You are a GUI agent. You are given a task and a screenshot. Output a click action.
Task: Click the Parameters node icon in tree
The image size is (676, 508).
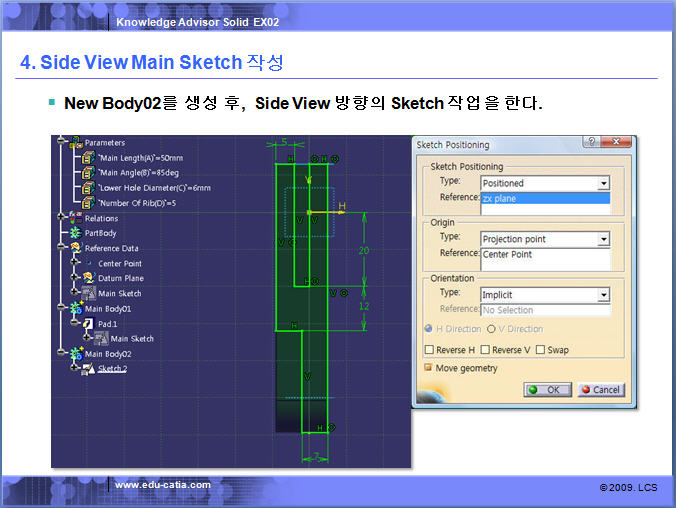75,143
